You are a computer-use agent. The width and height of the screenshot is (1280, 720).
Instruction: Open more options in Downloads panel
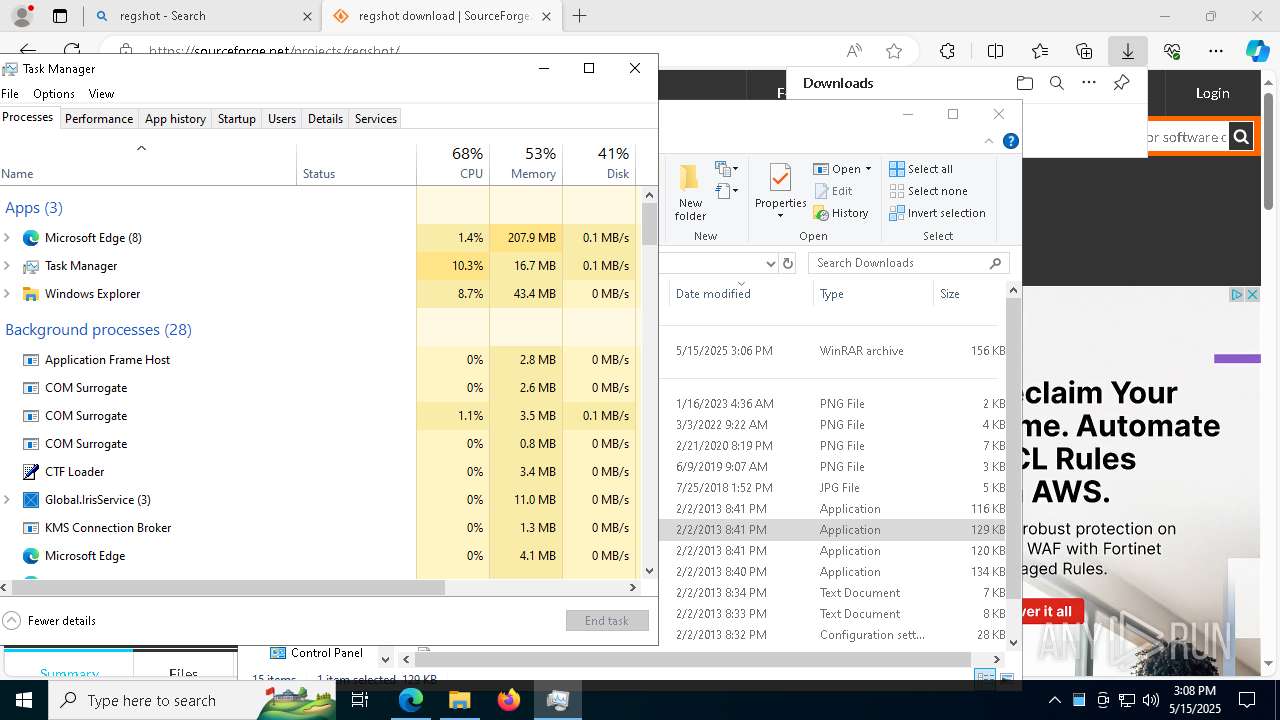[1089, 83]
